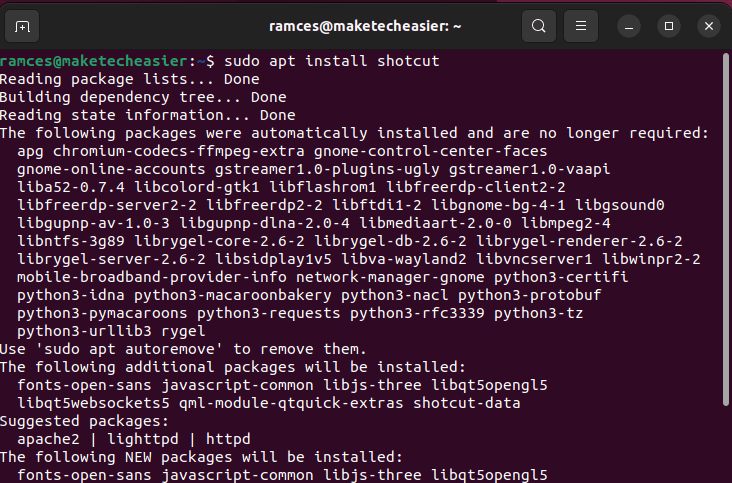
Task: Click the 'sudo apt autoremove' hint line
Action: [x=183, y=349]
